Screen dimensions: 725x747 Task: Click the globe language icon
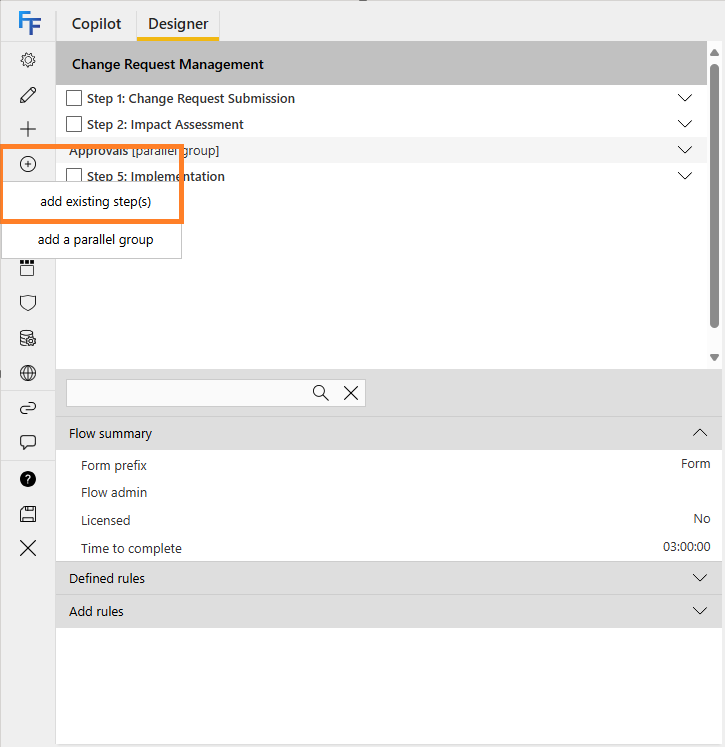[28, 373]
